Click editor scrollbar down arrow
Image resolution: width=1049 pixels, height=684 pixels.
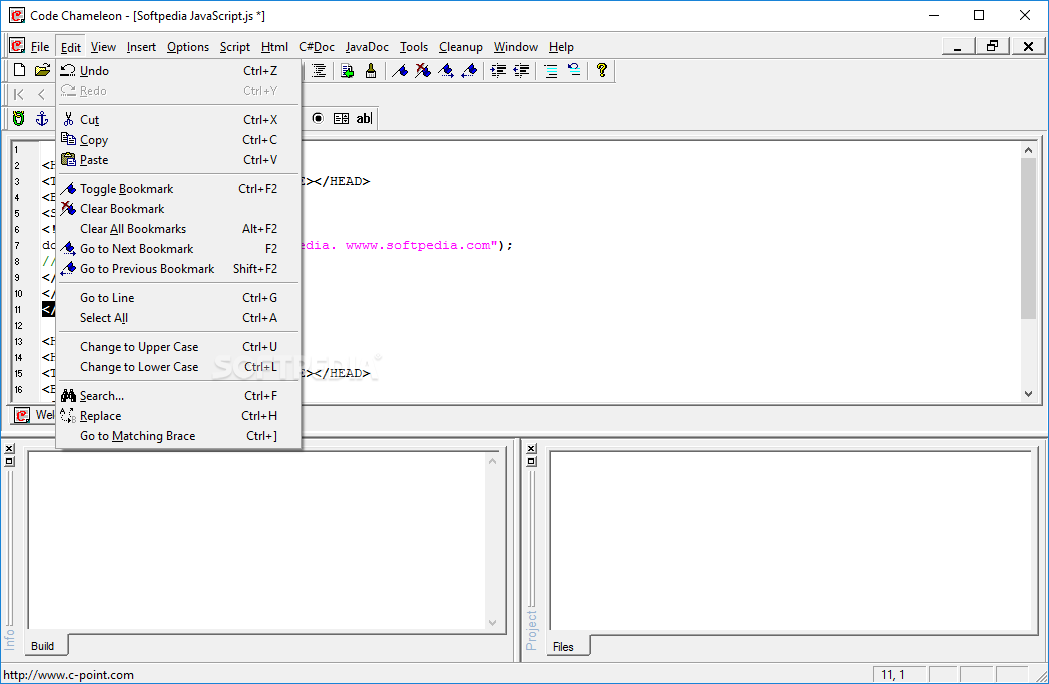pyautogui.click(x=1029, y=394)
